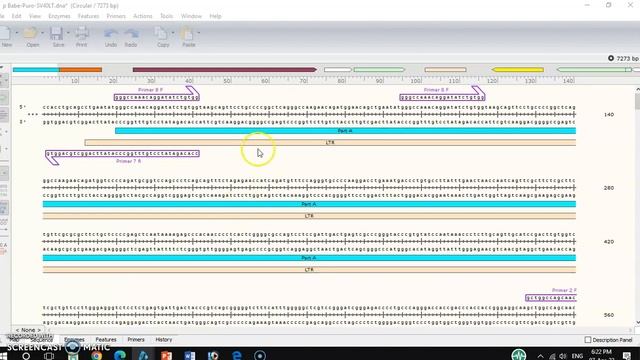Enable the Description Panel checkbox

[588, 340]
